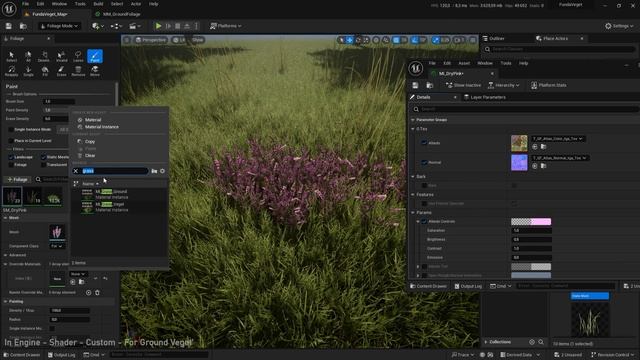Choose Copy in the asset menu
This screenshot has width=640, height=360.
coord(90,142)
